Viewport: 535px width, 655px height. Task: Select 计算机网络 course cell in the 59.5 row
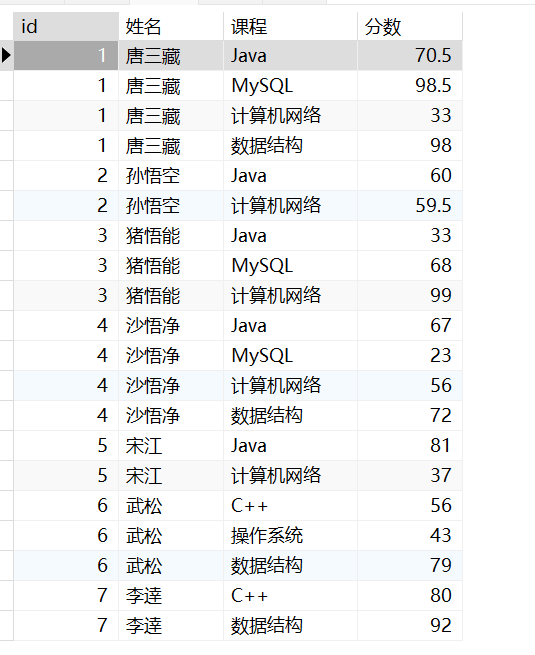click(x=291, y=206)
